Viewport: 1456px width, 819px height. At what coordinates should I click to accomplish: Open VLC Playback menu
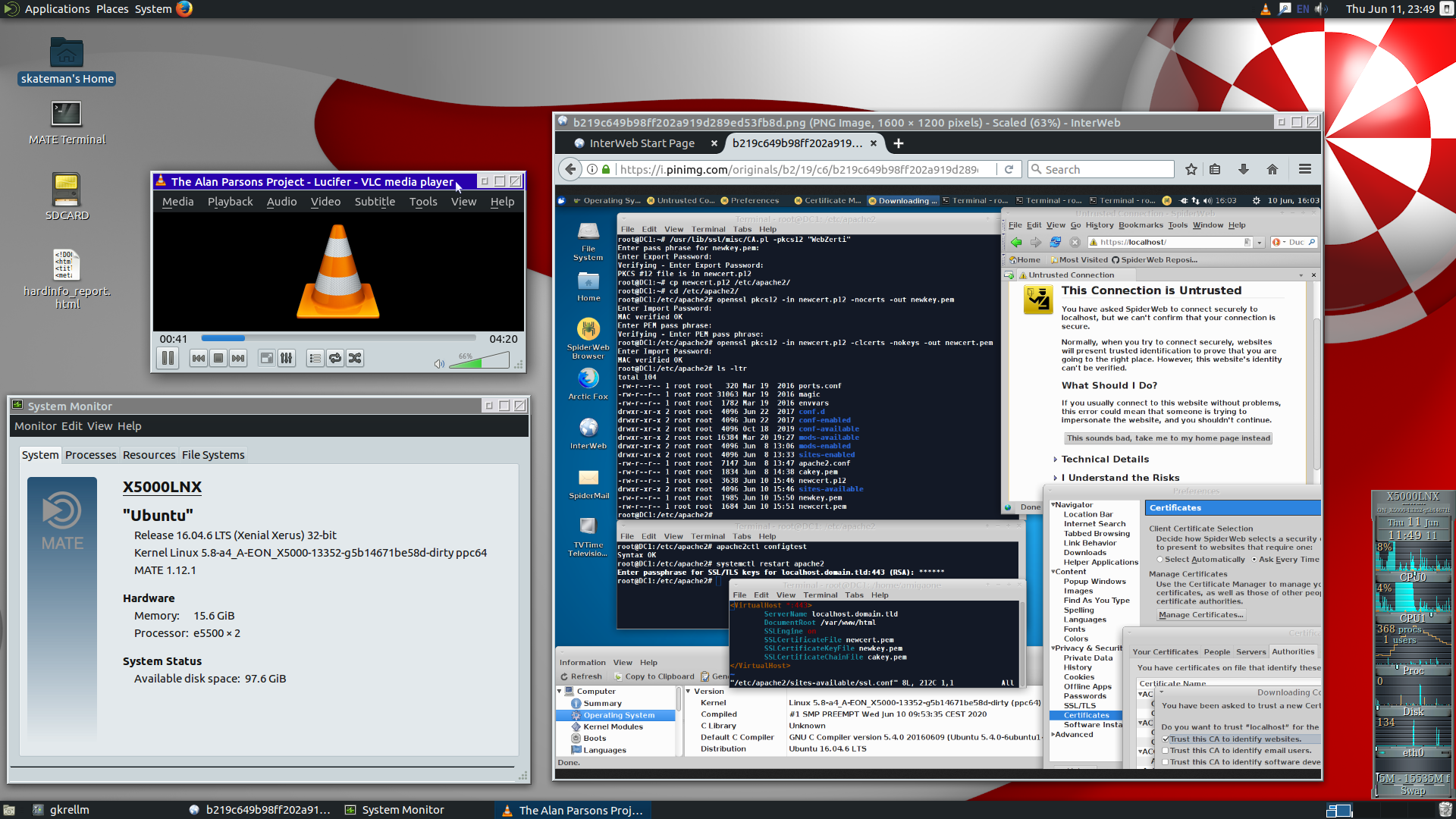coord(231,202)
